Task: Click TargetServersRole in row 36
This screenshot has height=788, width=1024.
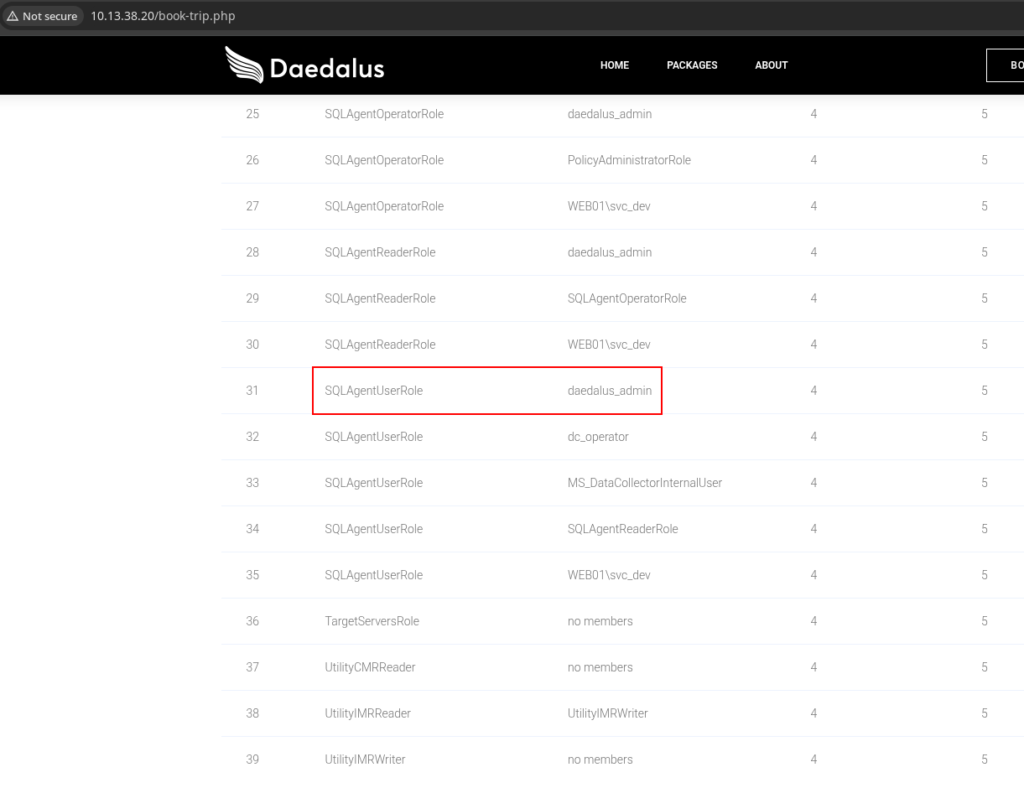Action: point(372,621)
